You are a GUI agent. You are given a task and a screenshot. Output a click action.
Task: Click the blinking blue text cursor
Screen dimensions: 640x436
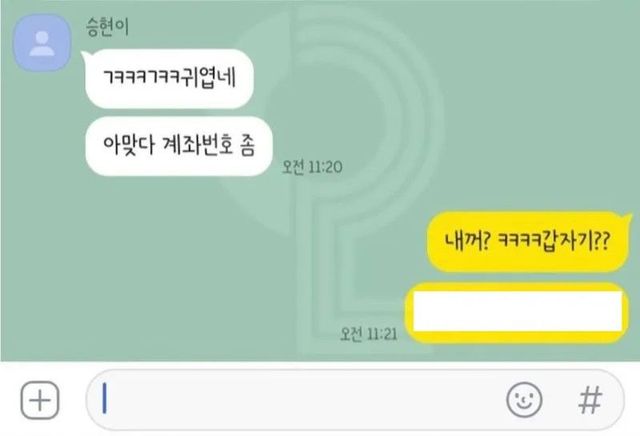(104, 398)
